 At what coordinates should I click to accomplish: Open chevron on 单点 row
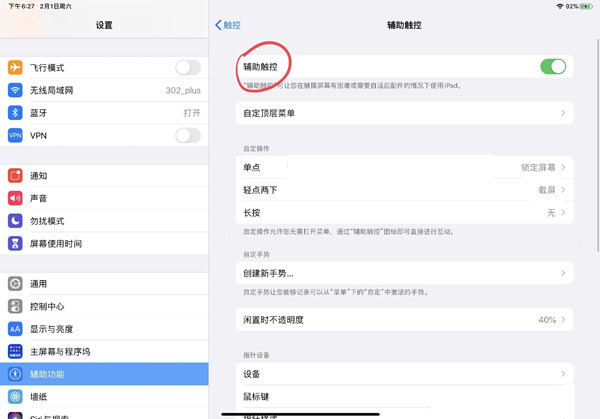(563, 167)
